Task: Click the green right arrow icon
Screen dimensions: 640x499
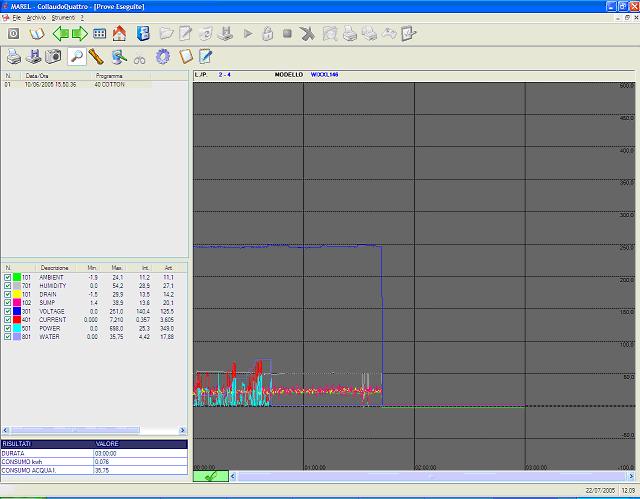Action: click(x=79, y=33)
